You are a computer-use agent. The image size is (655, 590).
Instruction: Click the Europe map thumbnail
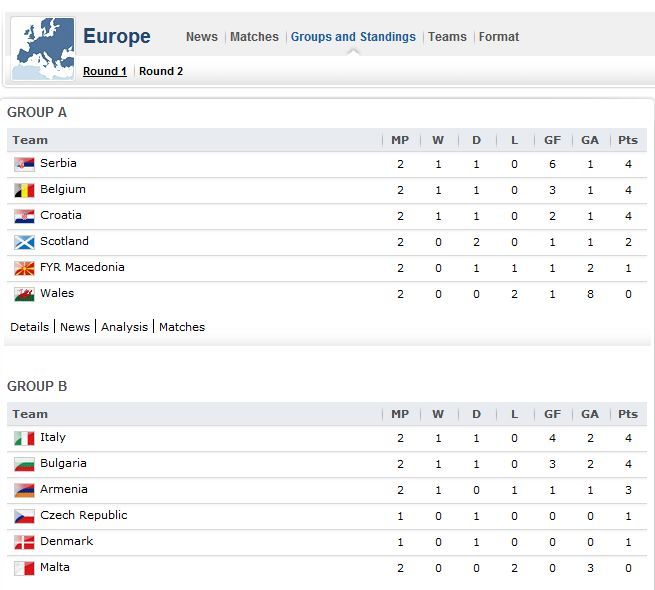[x=43, y=48]
